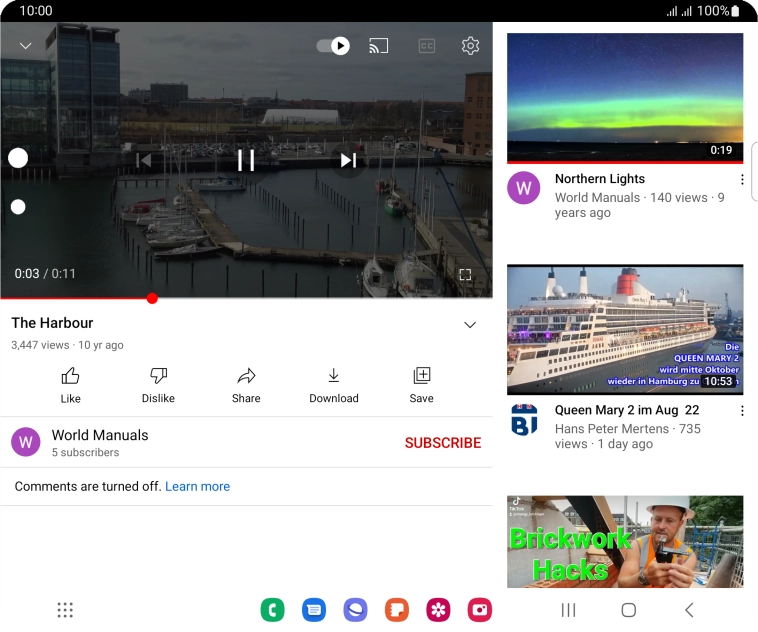The height and width of the screenshot is (632, 758).
Task: Share this video
Action: (246, 384)
